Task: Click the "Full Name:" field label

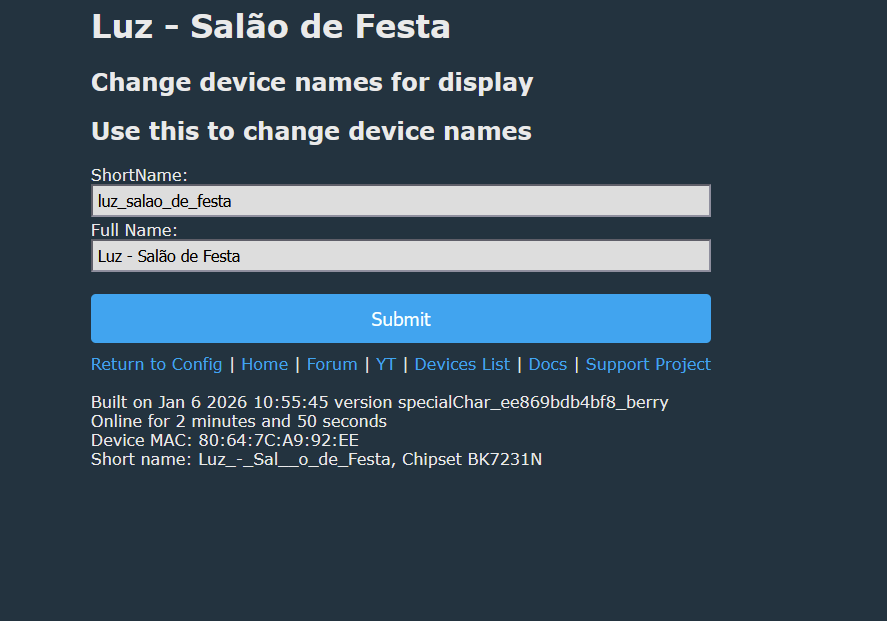Action: (134, 231)
